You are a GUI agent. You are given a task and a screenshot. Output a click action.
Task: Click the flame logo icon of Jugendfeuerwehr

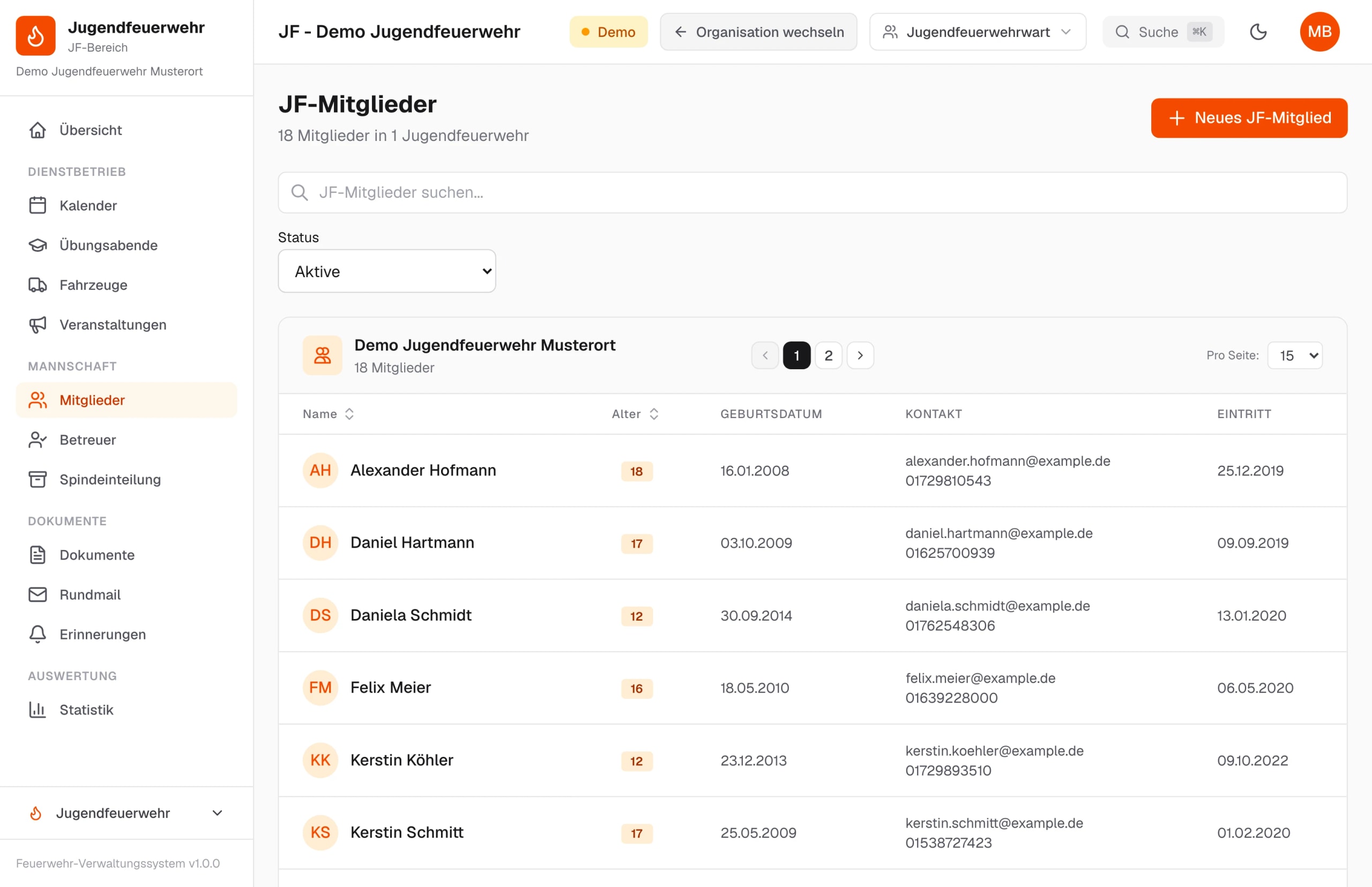35,36
